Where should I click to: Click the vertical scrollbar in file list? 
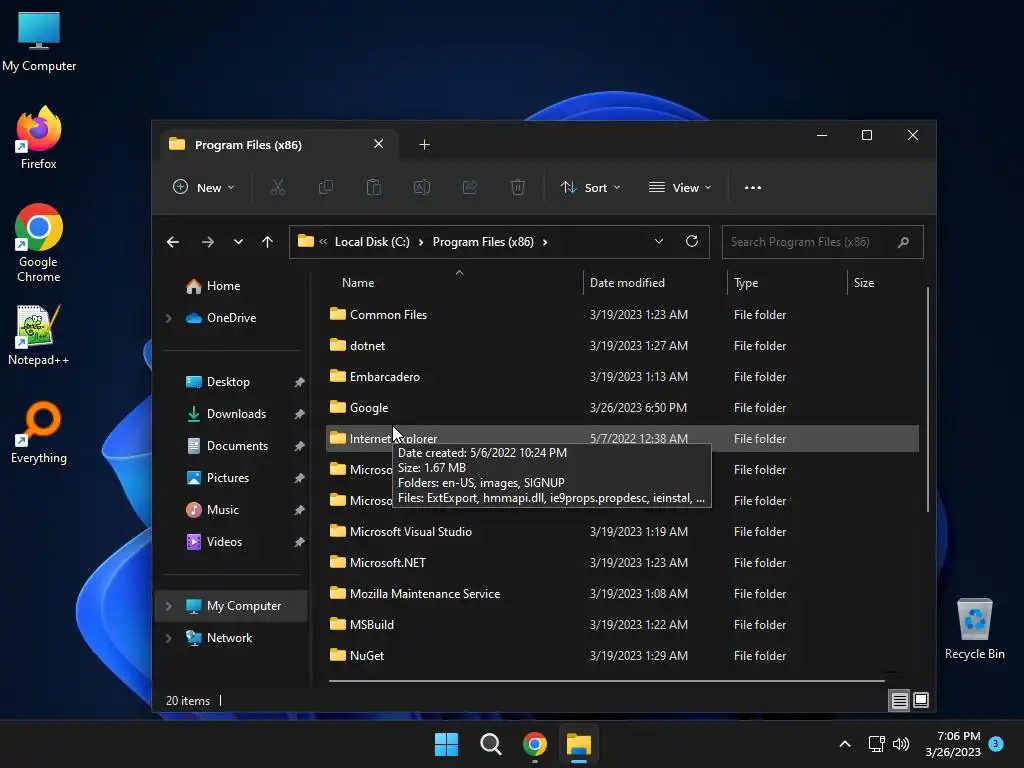pos(927,399)
